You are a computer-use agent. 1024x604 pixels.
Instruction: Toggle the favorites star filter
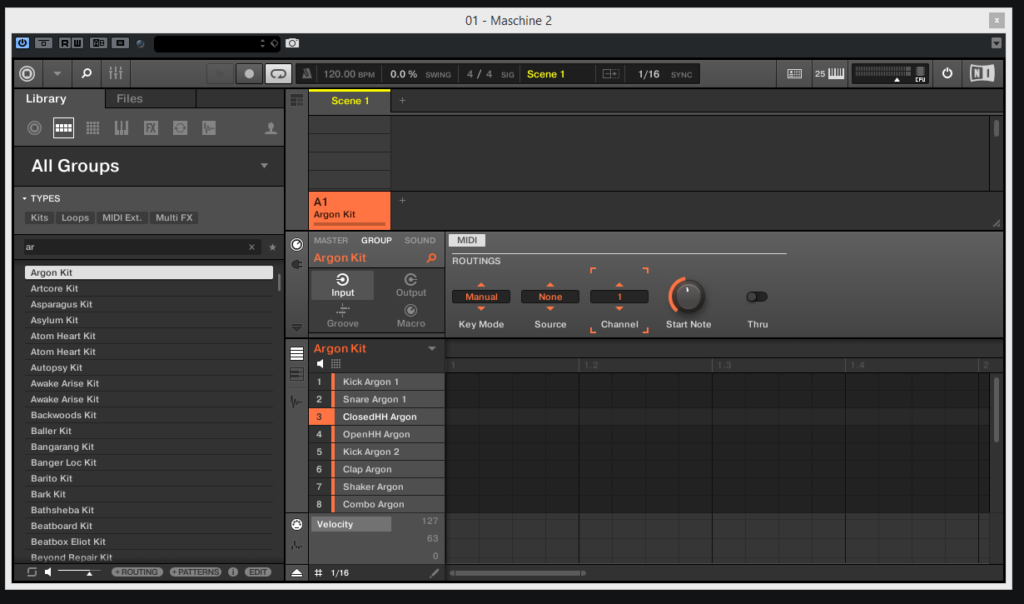(272, 247)
